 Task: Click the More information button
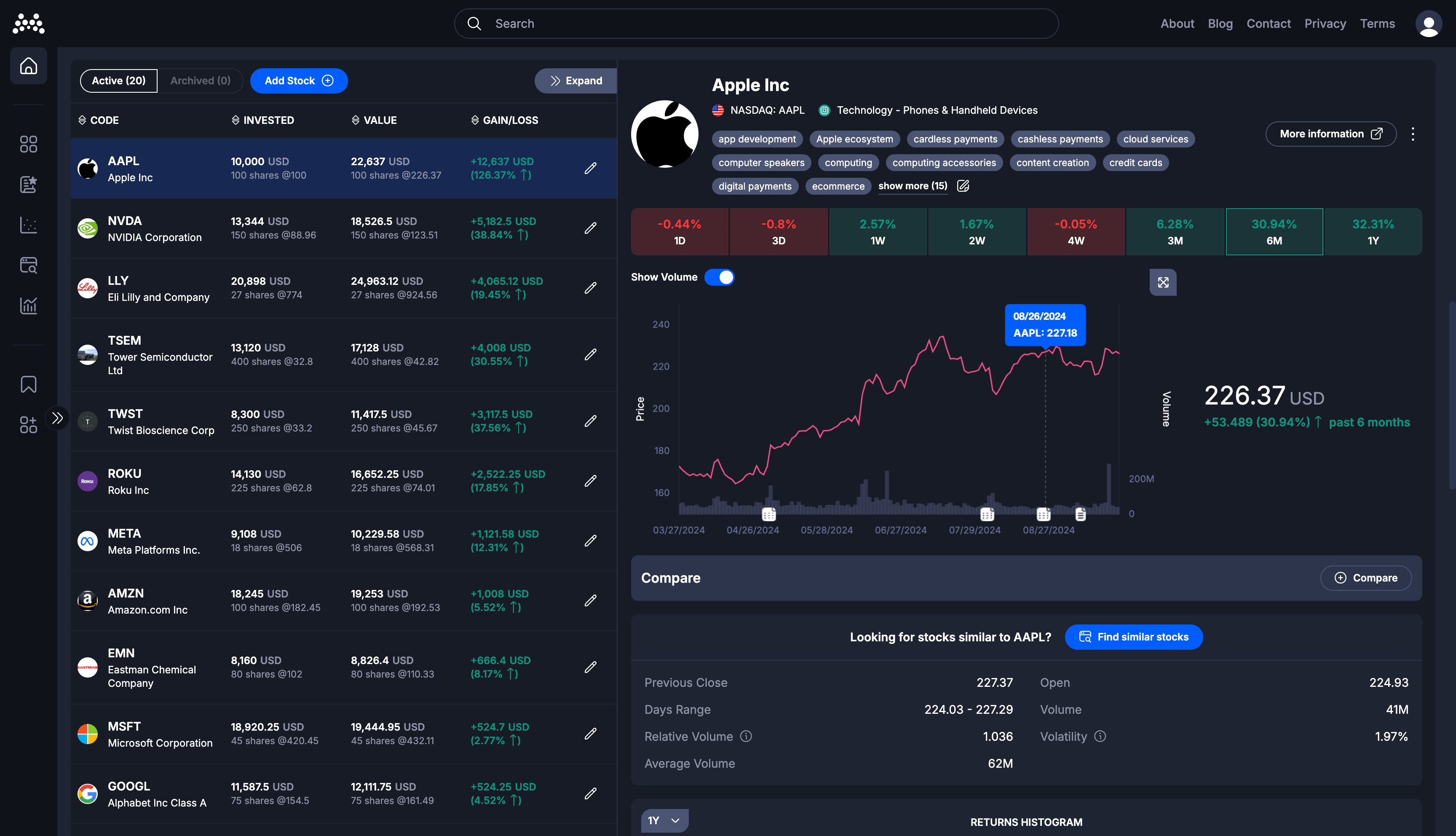tap(1330, 134)
